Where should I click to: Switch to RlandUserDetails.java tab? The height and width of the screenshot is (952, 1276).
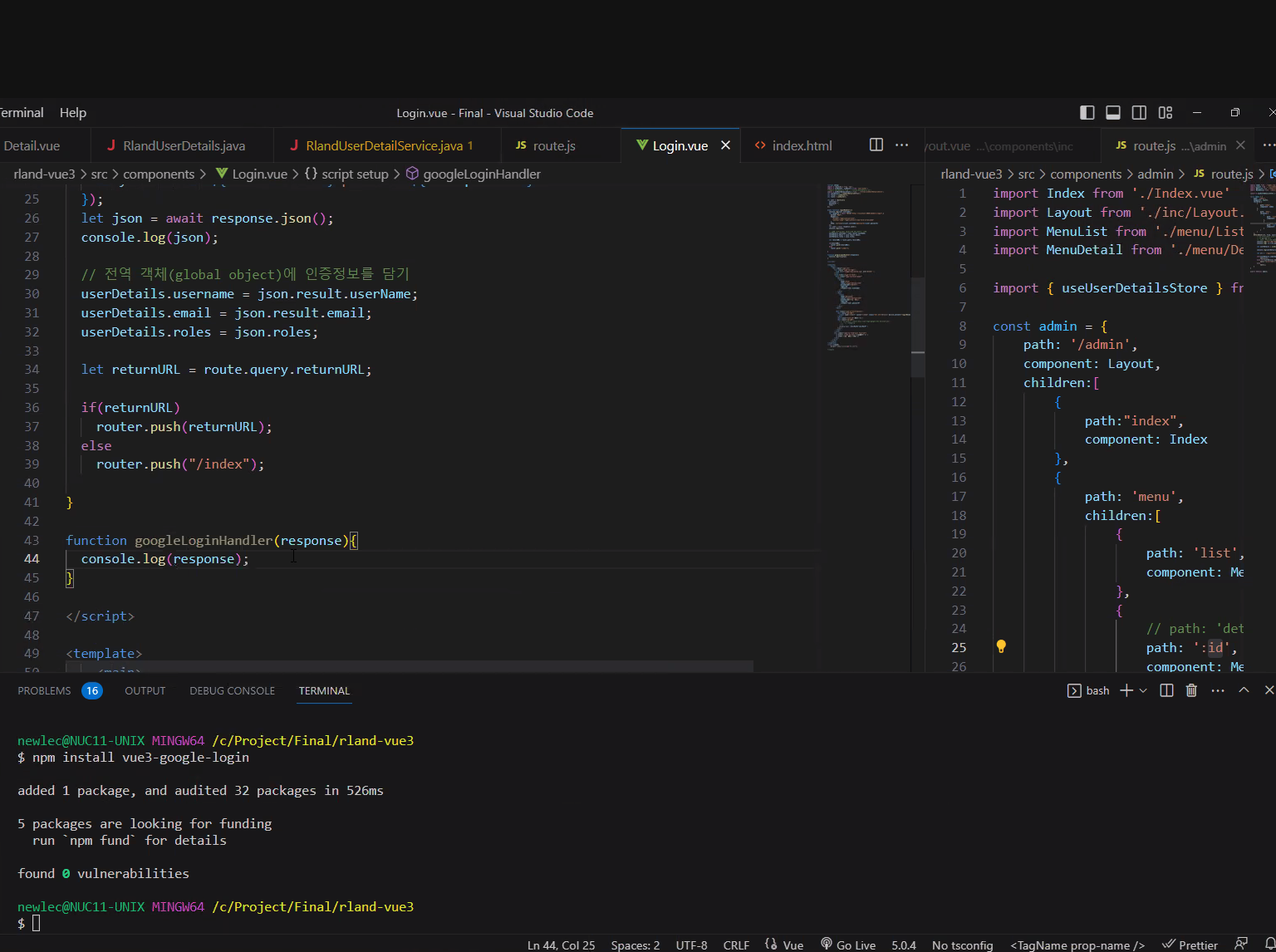(x=183, y=145)
